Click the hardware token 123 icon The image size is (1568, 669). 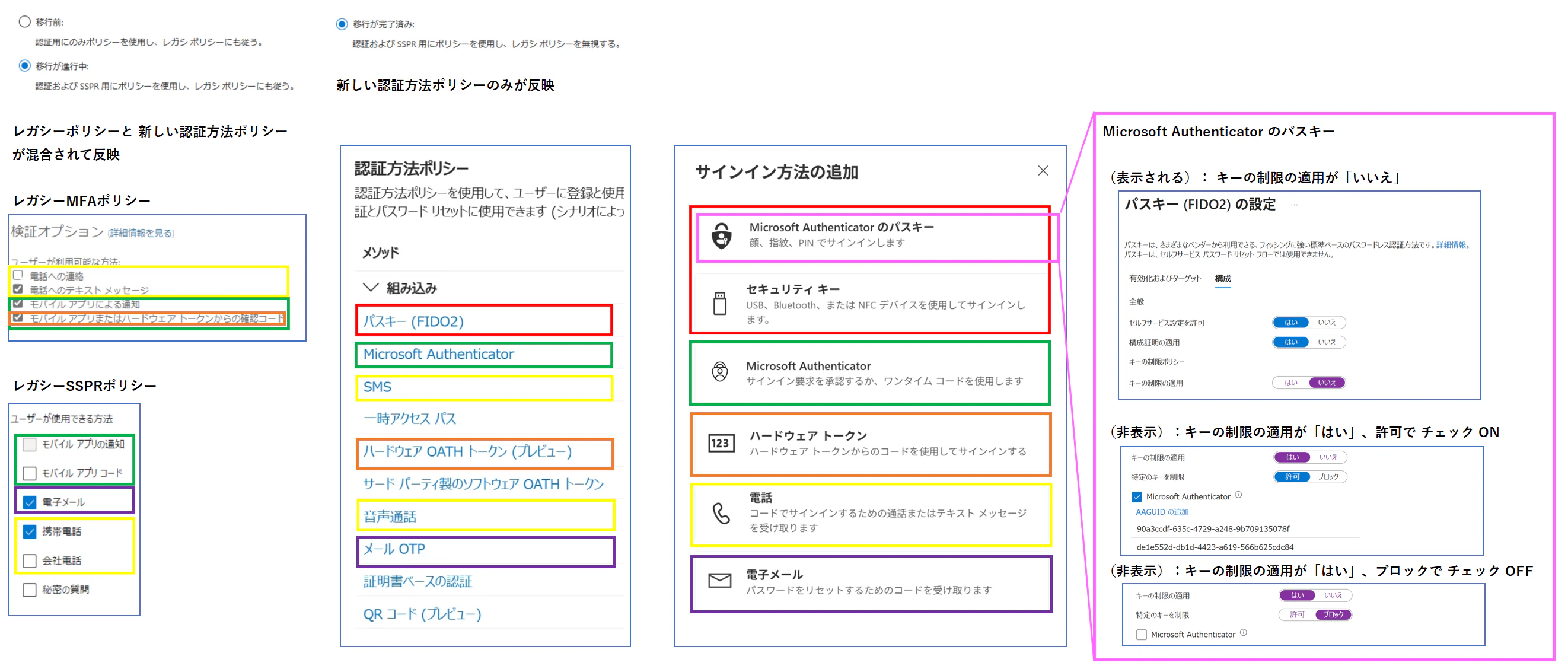click(x=721, y=443)
